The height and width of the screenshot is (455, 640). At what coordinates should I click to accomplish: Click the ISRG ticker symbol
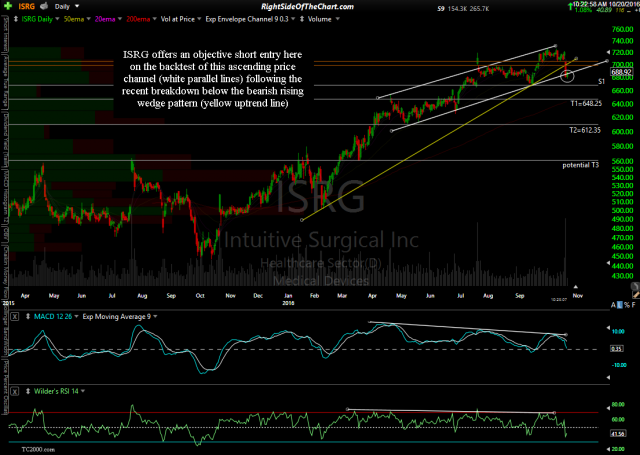pyautogui.click(x=27, y=7)
